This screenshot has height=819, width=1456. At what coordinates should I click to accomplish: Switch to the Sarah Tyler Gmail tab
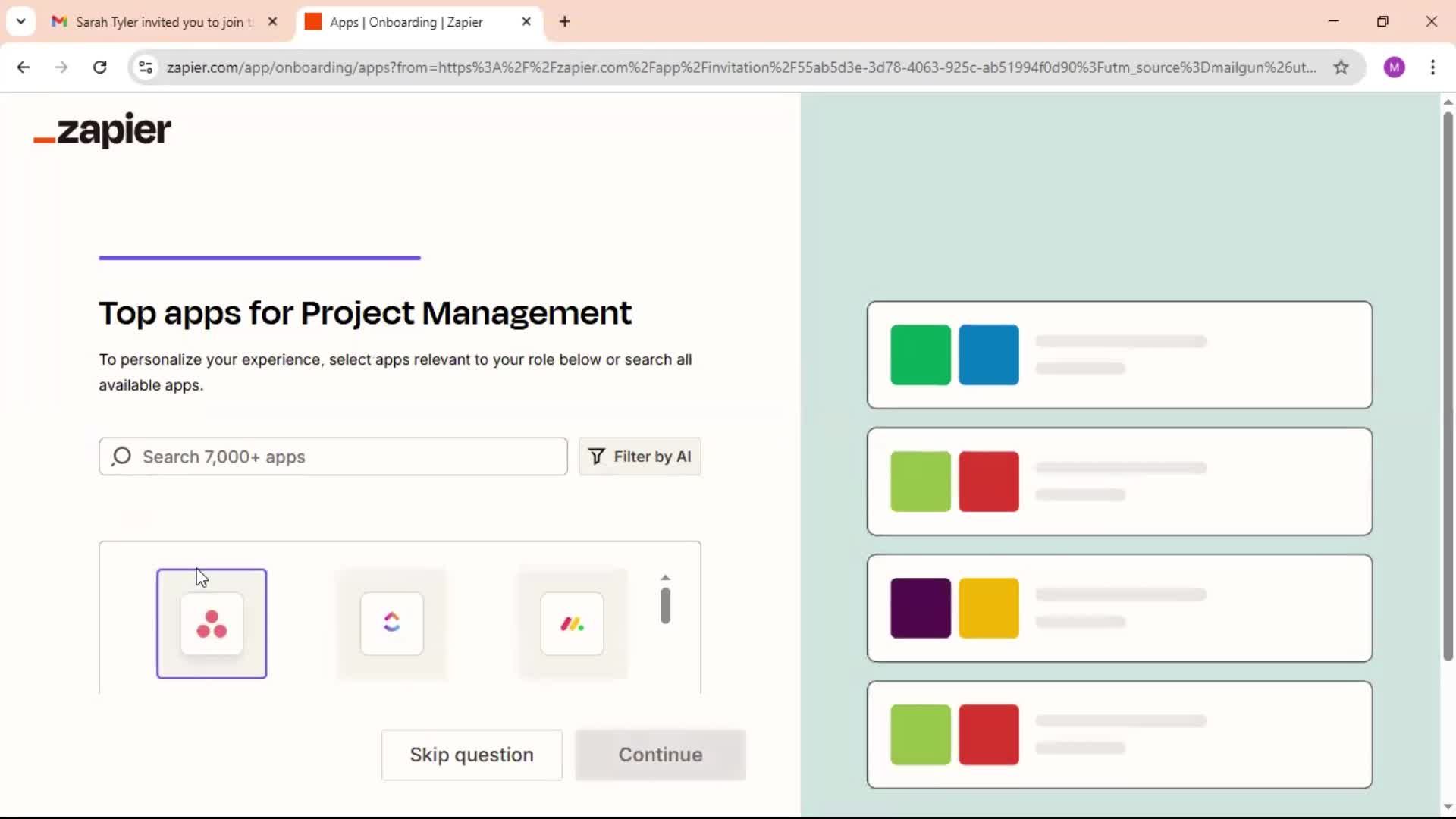coord(165,22)
